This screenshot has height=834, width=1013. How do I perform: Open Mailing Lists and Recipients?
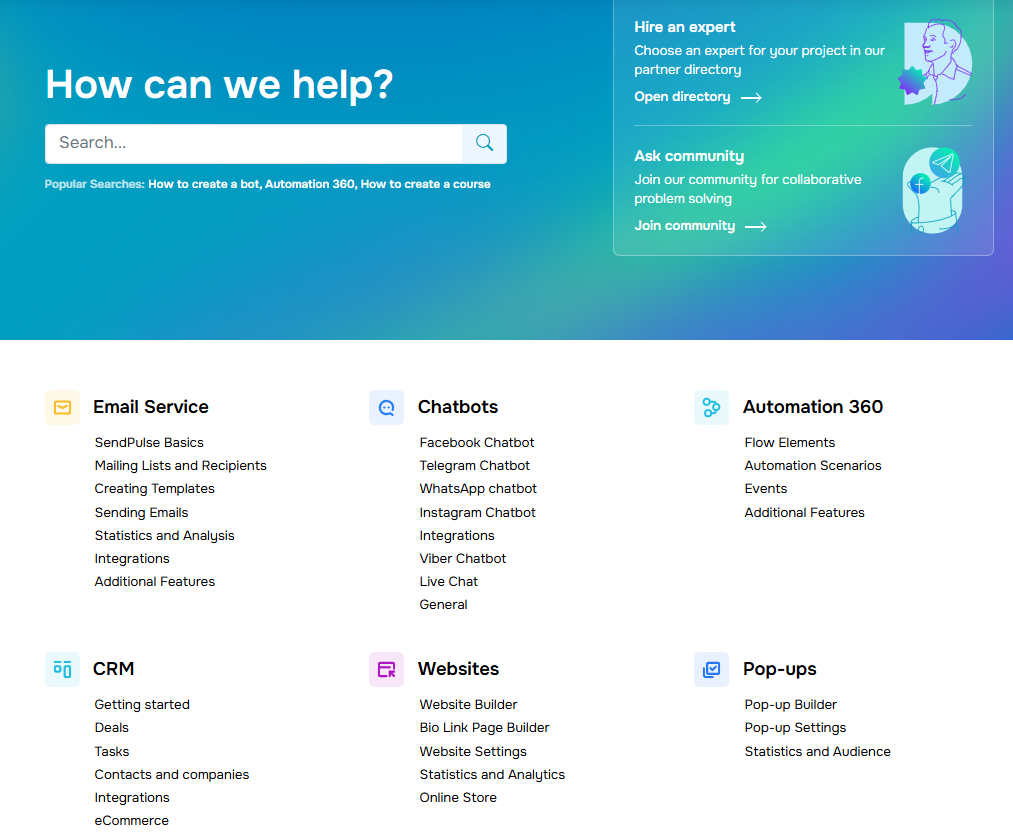(x=180, y=466)
